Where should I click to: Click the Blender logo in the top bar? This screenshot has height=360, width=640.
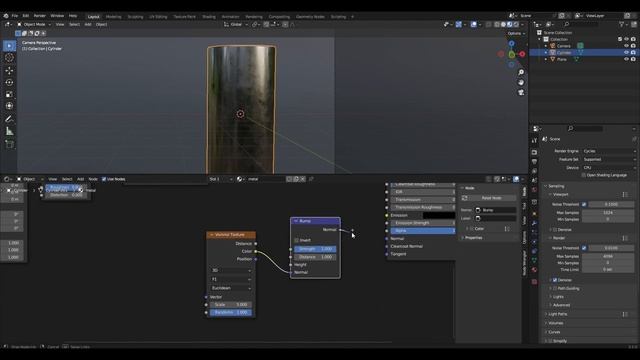click(6, 16)
